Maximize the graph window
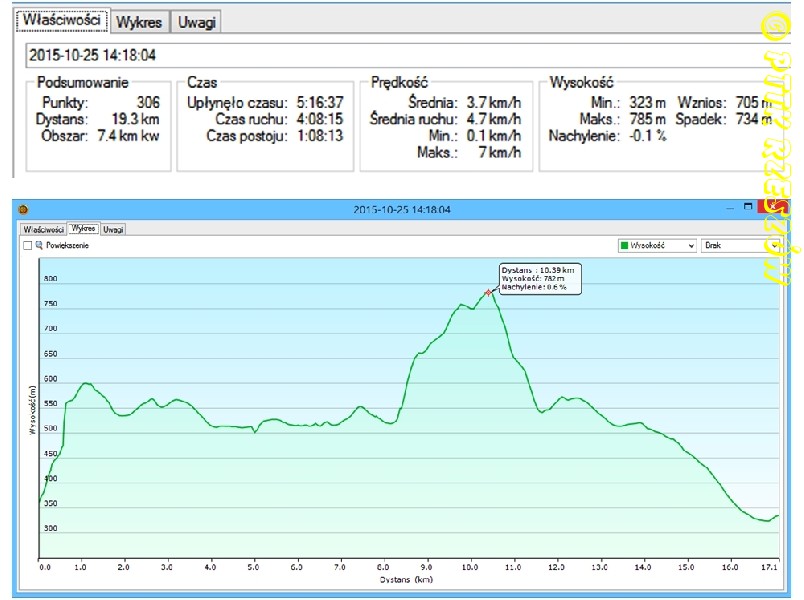 tap(746, 208)
